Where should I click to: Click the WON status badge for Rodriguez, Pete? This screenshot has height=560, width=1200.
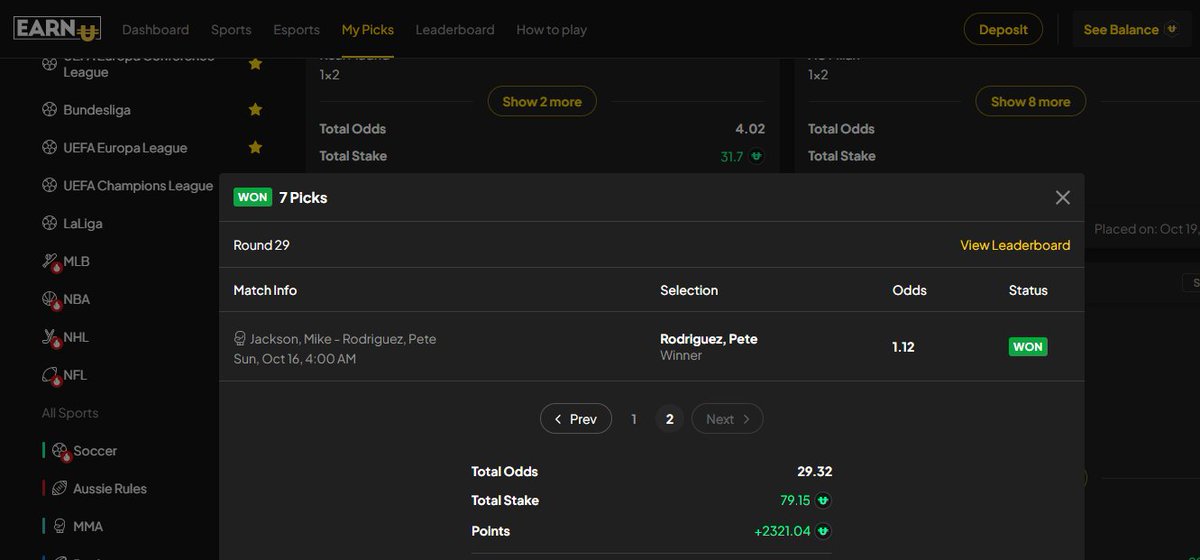point(1028,347)
